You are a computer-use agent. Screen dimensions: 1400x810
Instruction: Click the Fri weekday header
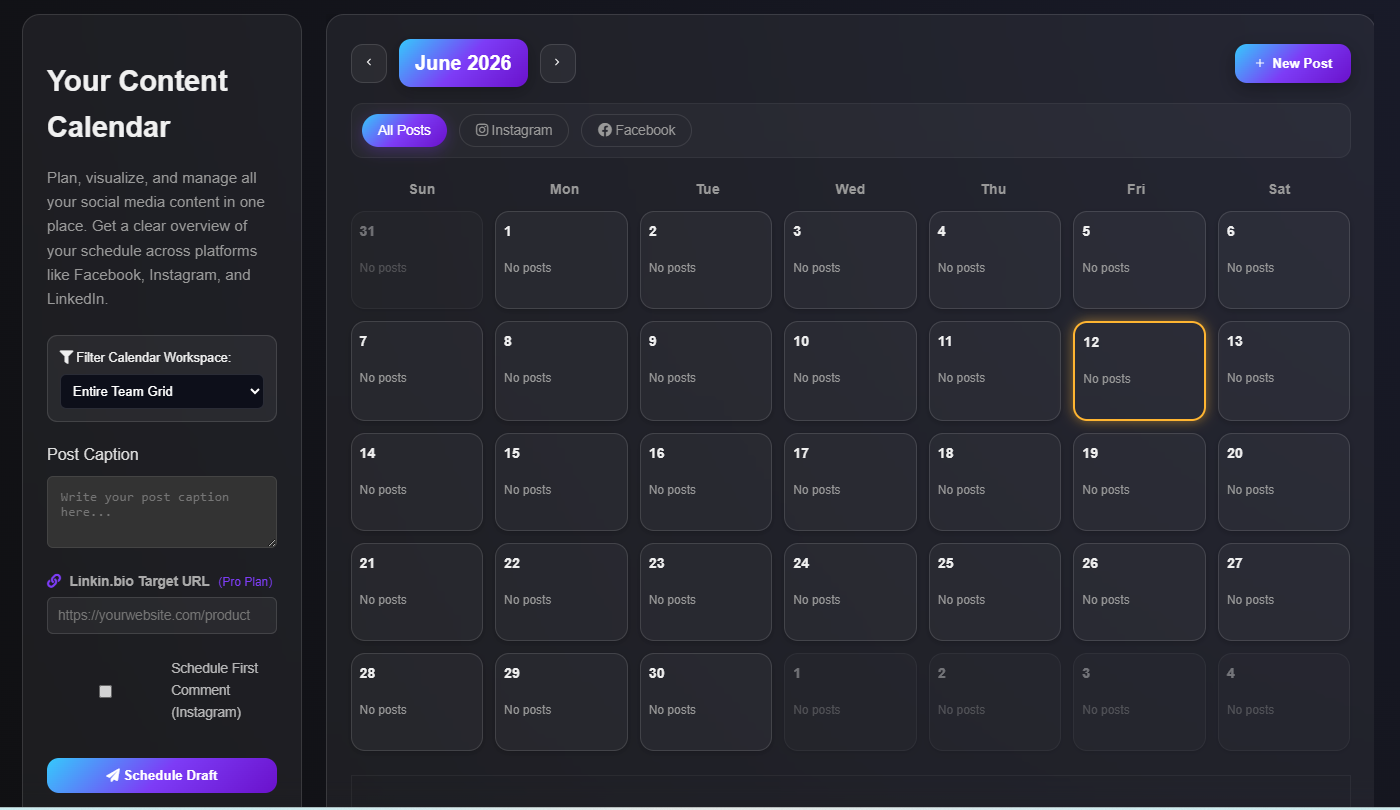[1137, 189]
